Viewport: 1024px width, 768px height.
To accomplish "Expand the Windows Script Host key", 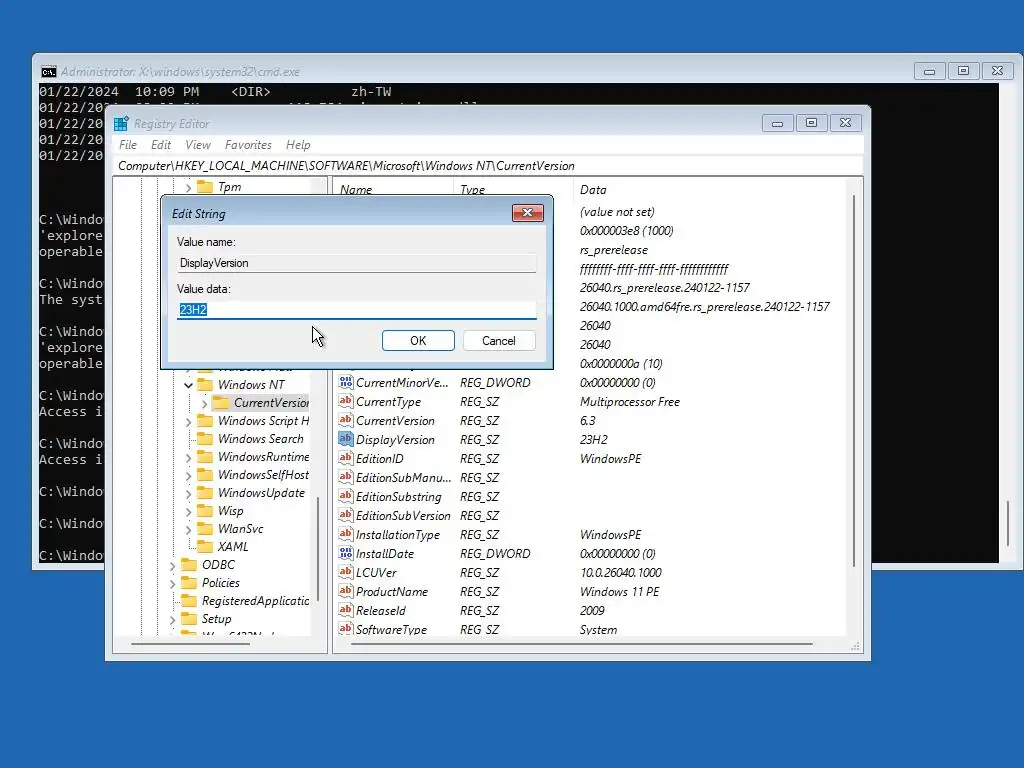I will click(x=188, y=422).
